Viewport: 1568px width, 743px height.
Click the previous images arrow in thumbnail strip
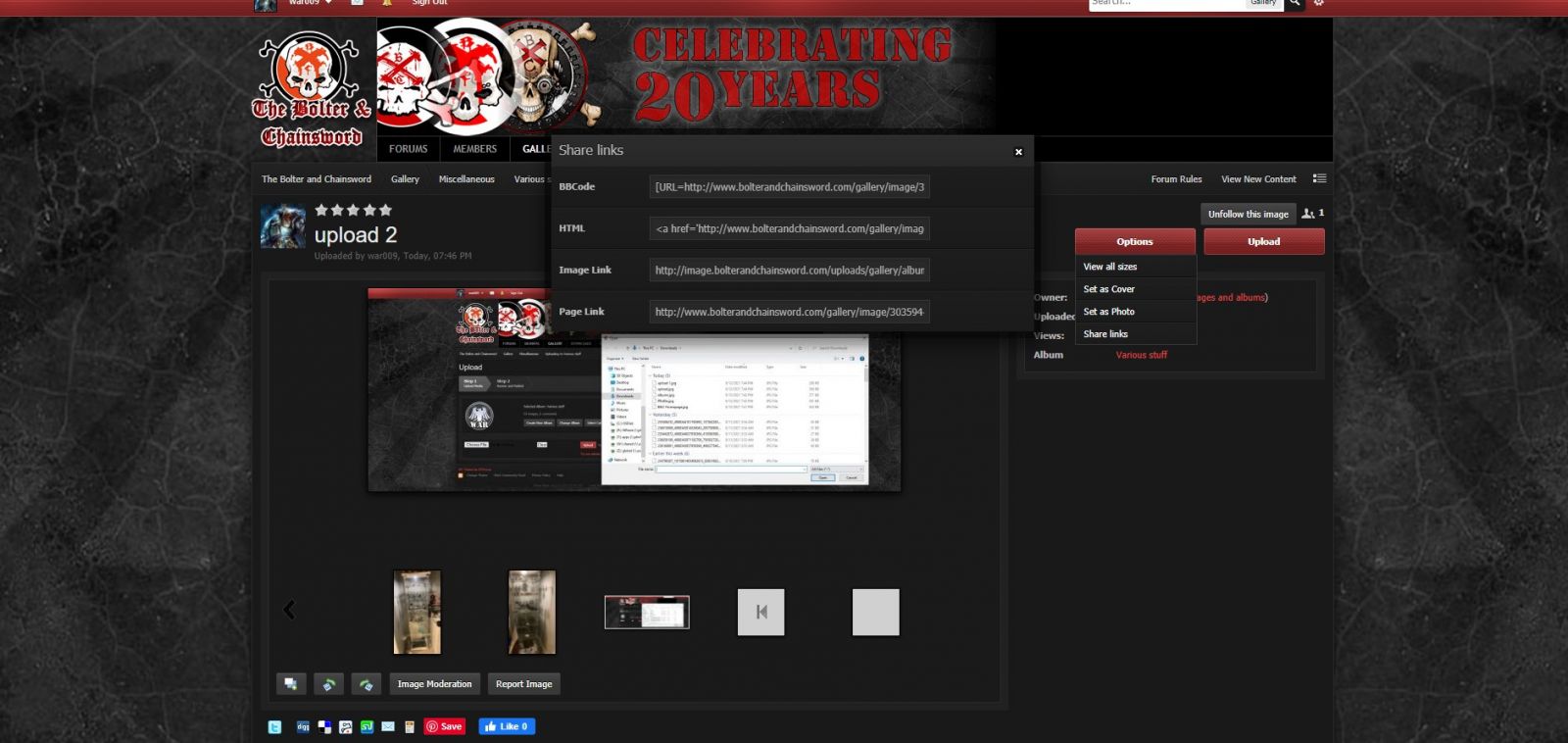tap(289, 611)
